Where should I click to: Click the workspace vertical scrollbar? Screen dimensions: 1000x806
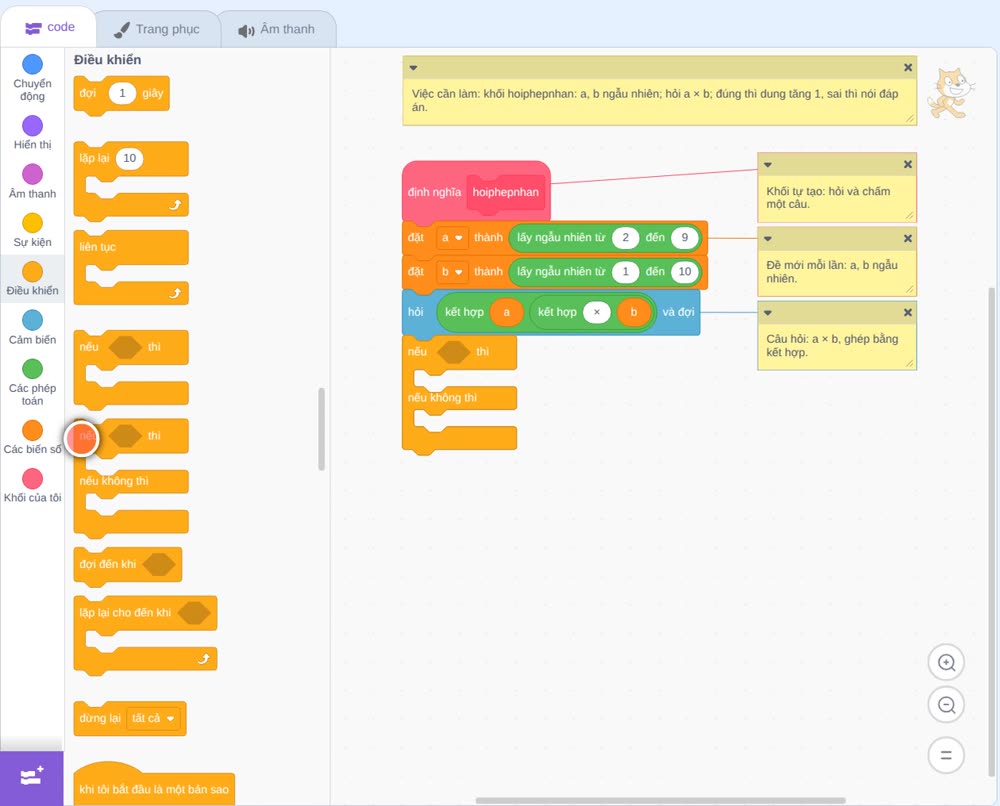pyautogui.click(x=992, y=533)
